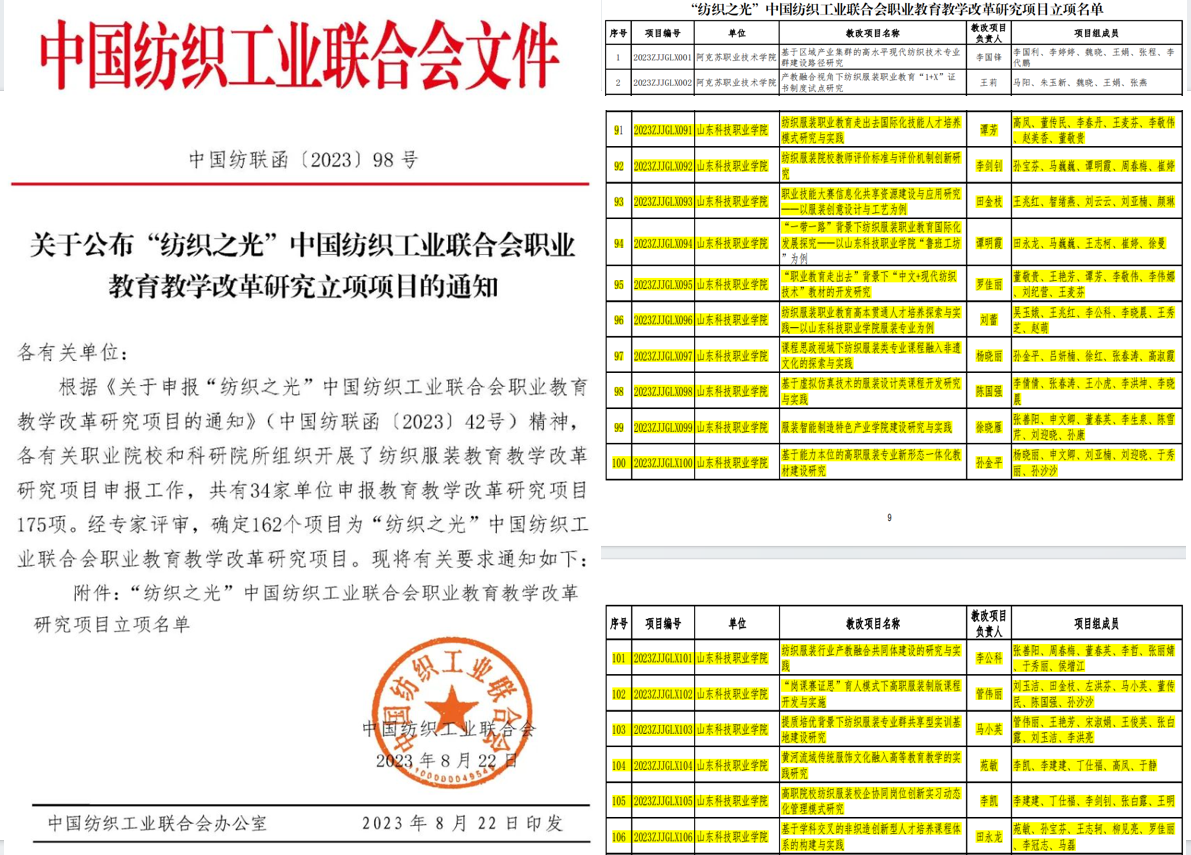Click page number "9" below row 100
The width and height of the screenshot is (1191, 855).
pos(889,518)
